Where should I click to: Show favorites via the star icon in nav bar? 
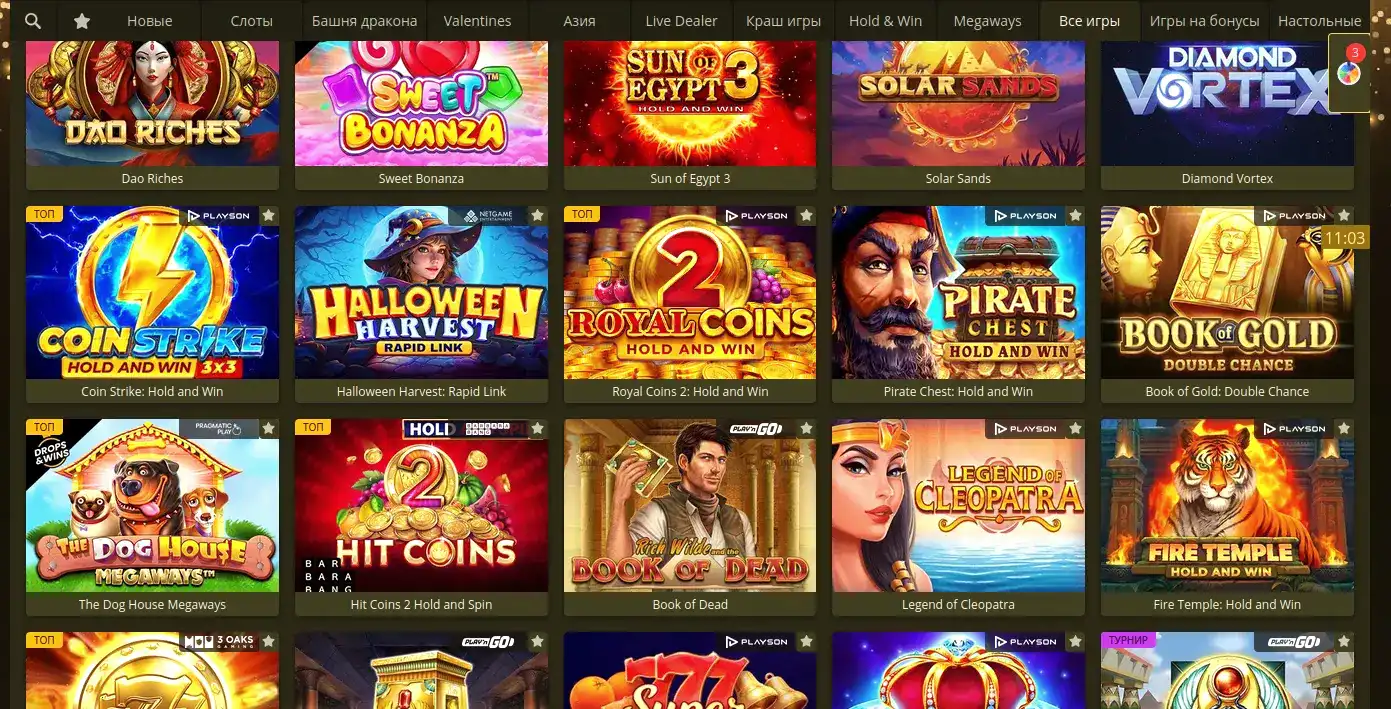click(x=82, y=21)
